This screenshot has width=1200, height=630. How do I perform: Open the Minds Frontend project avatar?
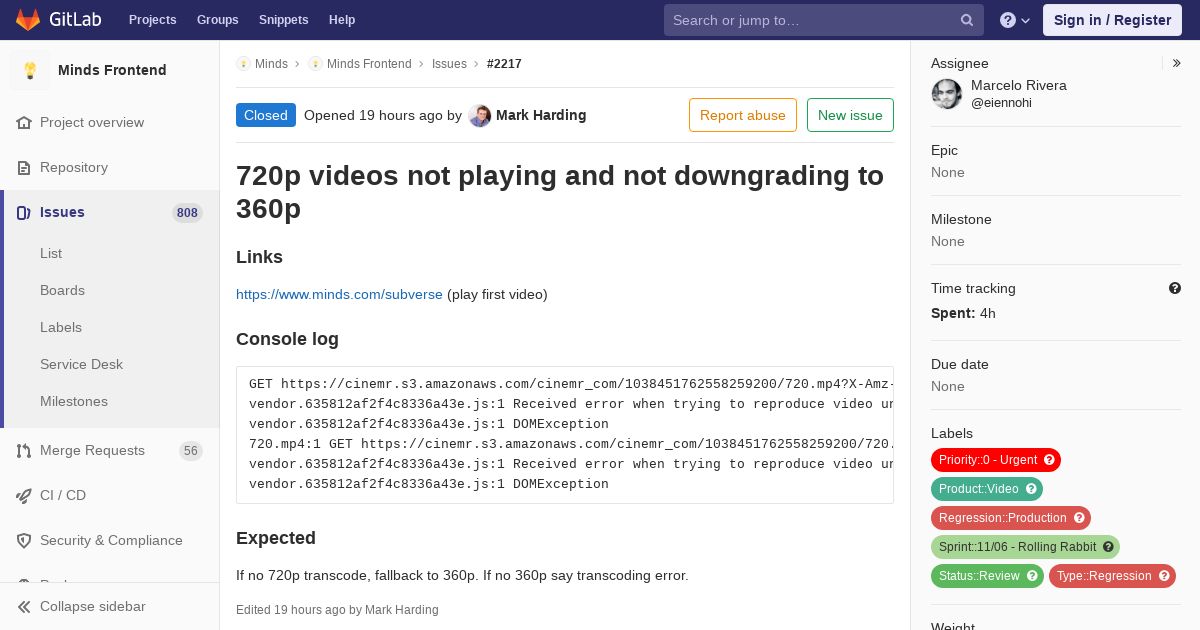30,70
